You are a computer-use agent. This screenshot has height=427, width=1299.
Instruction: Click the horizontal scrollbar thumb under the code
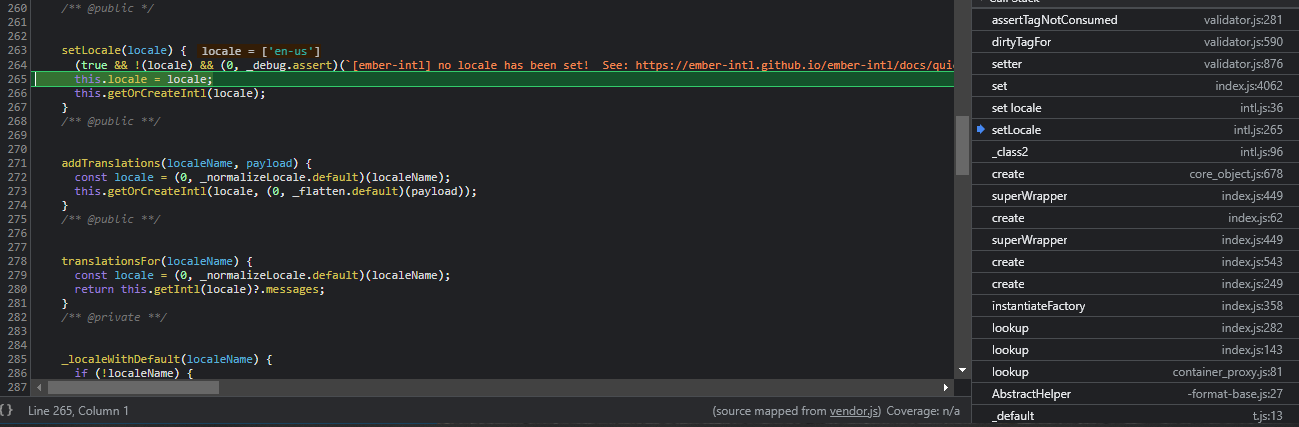click(x=134, y=387)
